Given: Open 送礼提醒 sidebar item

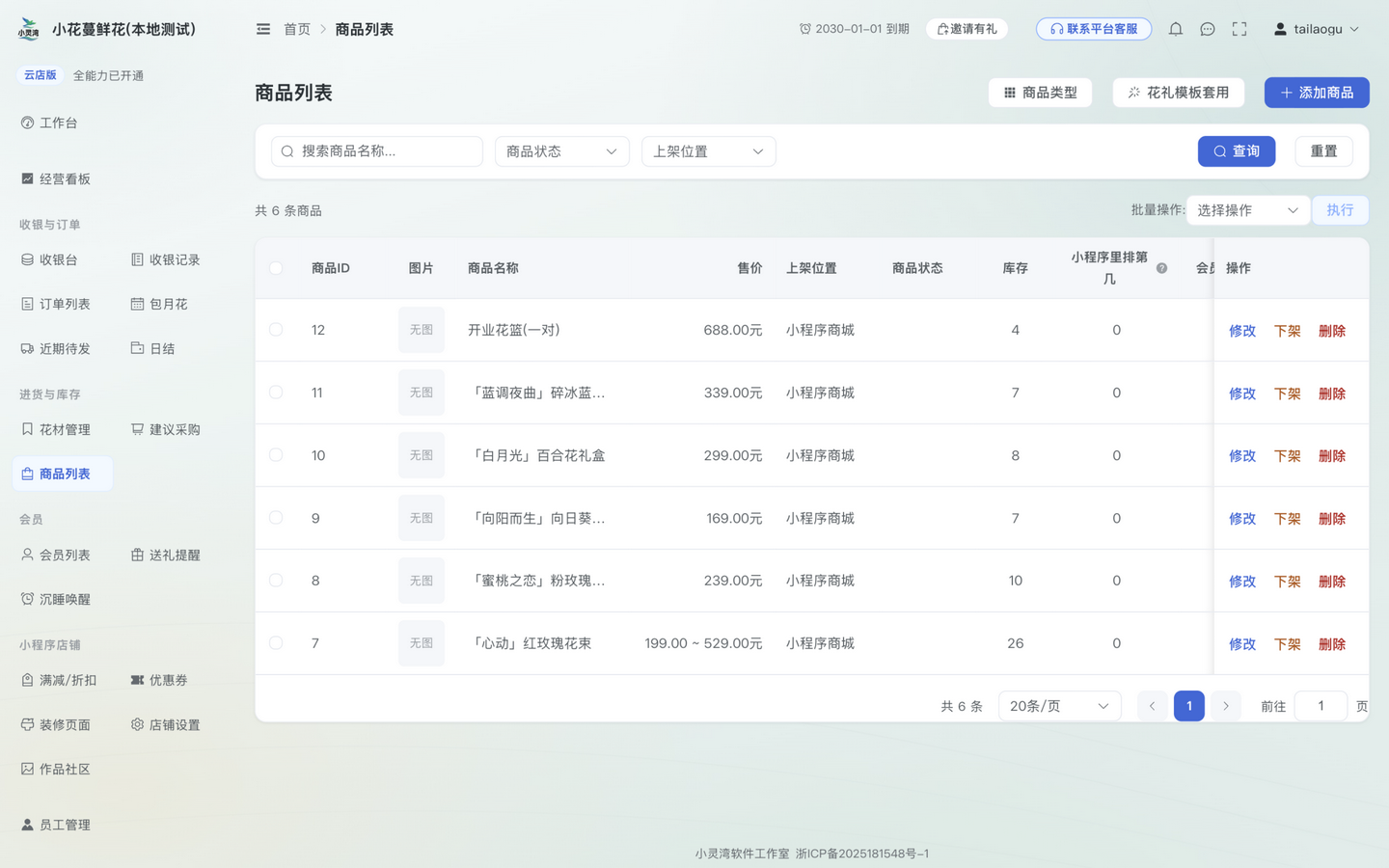Looking at the screenshot, I should pyautogui.click(x=166, y=555).
